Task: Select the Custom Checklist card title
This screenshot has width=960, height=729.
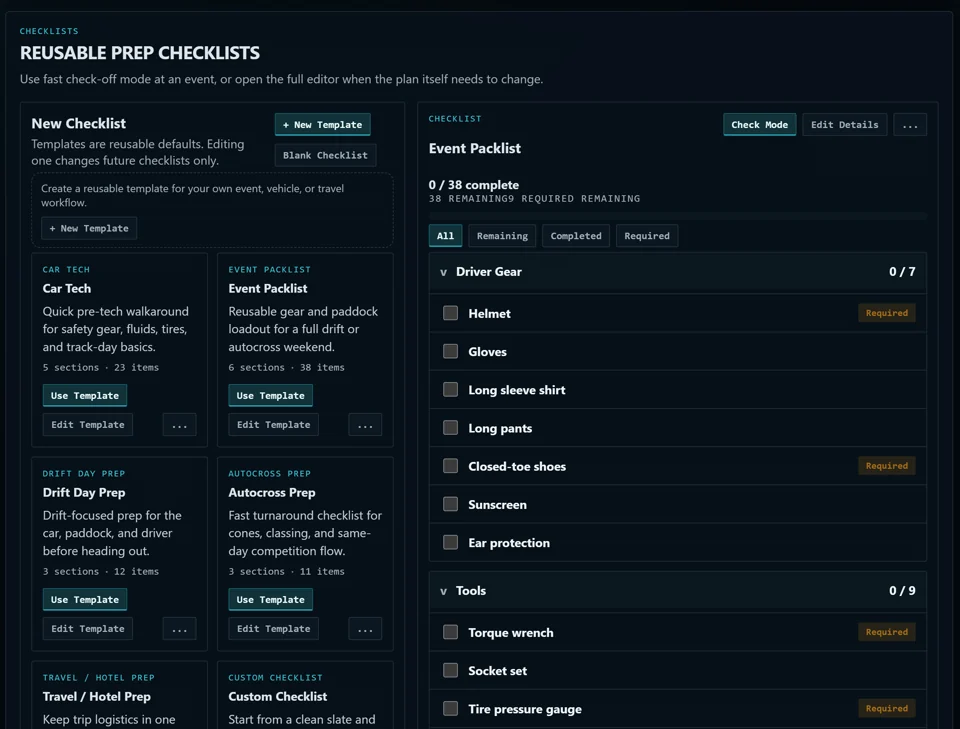Action: [277, 697]
